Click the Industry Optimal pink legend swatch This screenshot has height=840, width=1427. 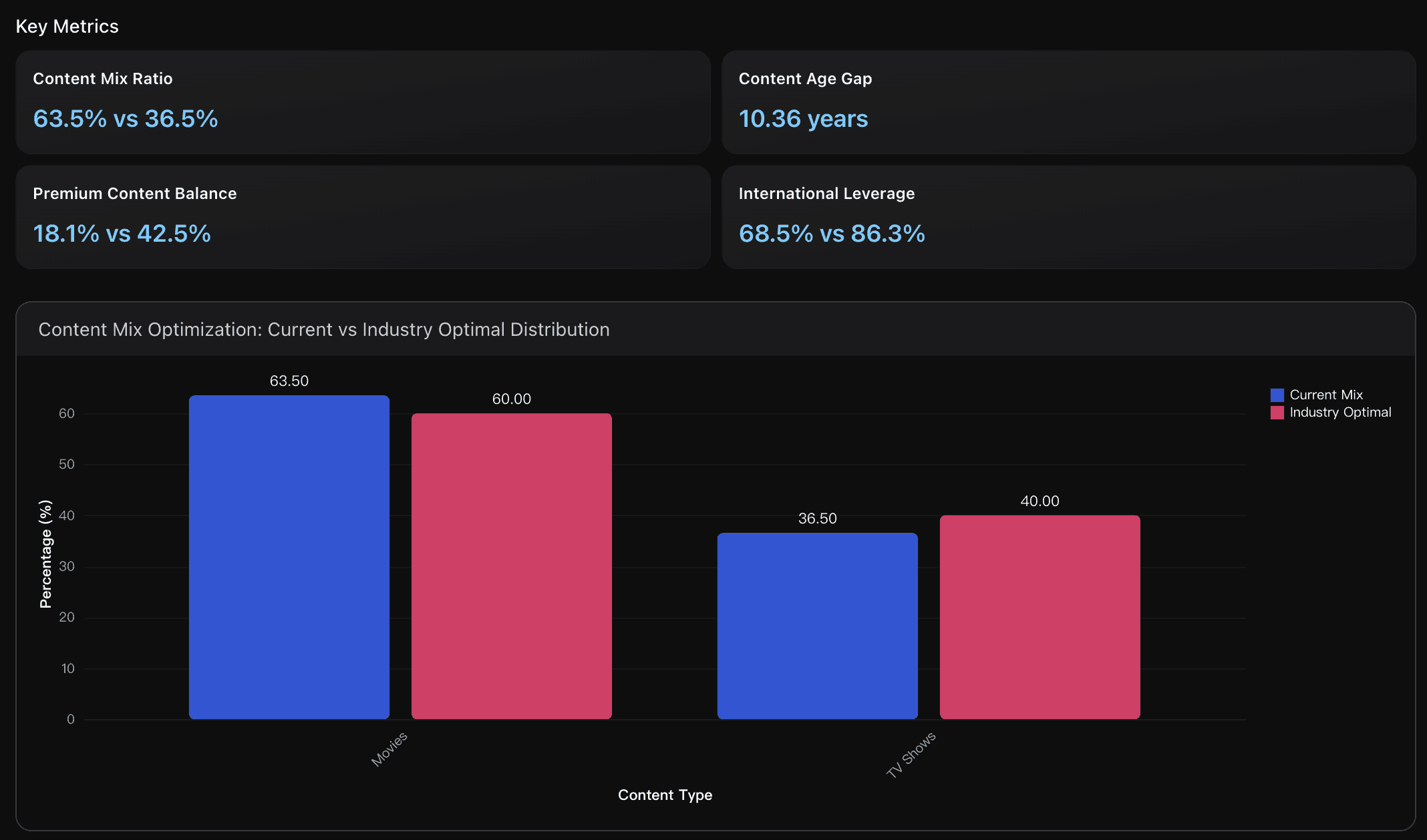pyautogui.click(x=1277, y=412)
